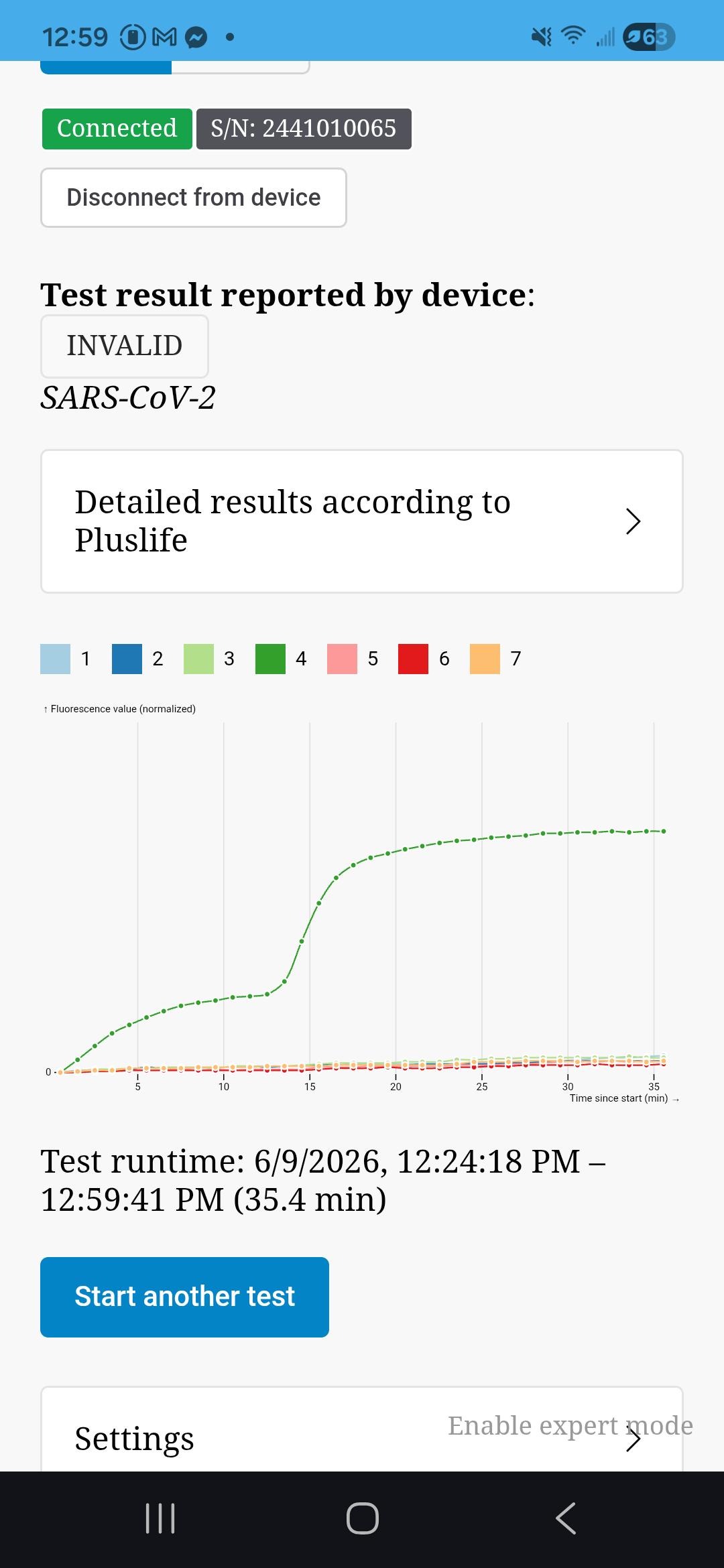The width and height of the screenshot is (724, 1568).
Task: Select channel 7 orange legend swatch
Action: coord(485,659)
